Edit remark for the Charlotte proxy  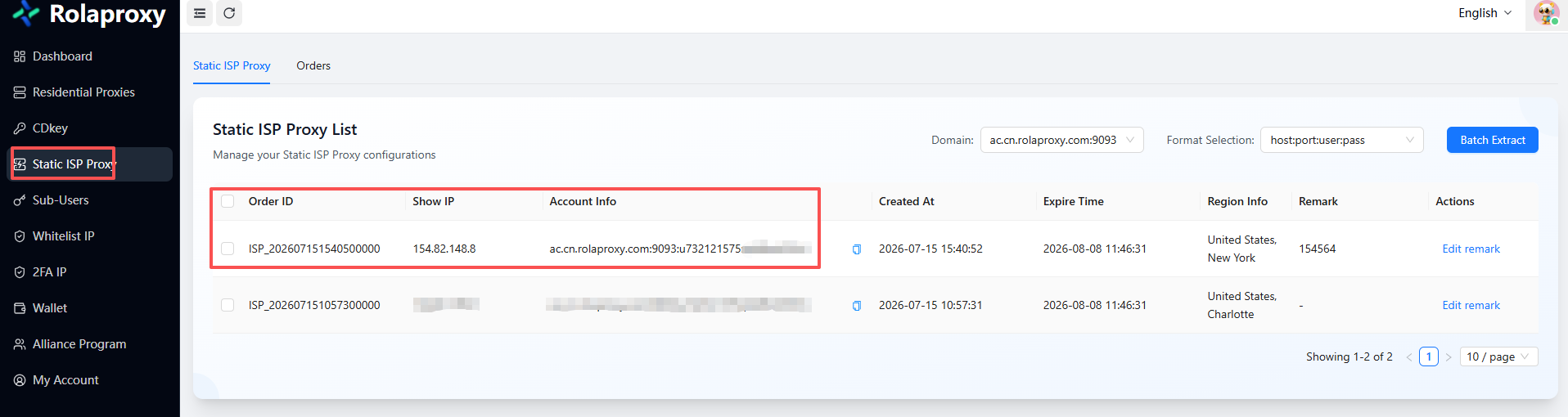tap(1471, 305)
